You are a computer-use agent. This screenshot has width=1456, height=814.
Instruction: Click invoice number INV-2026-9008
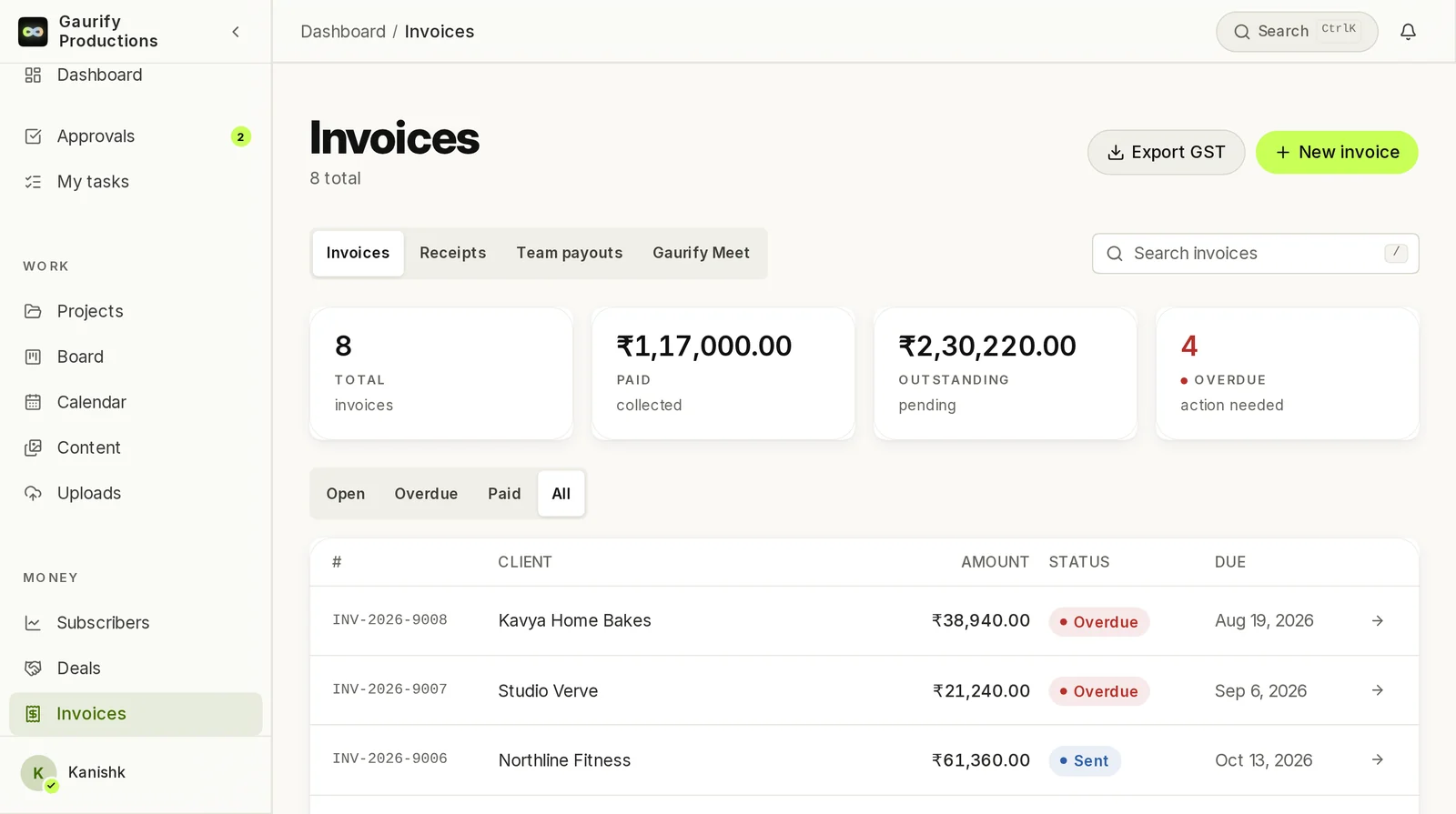coord(389,620)
